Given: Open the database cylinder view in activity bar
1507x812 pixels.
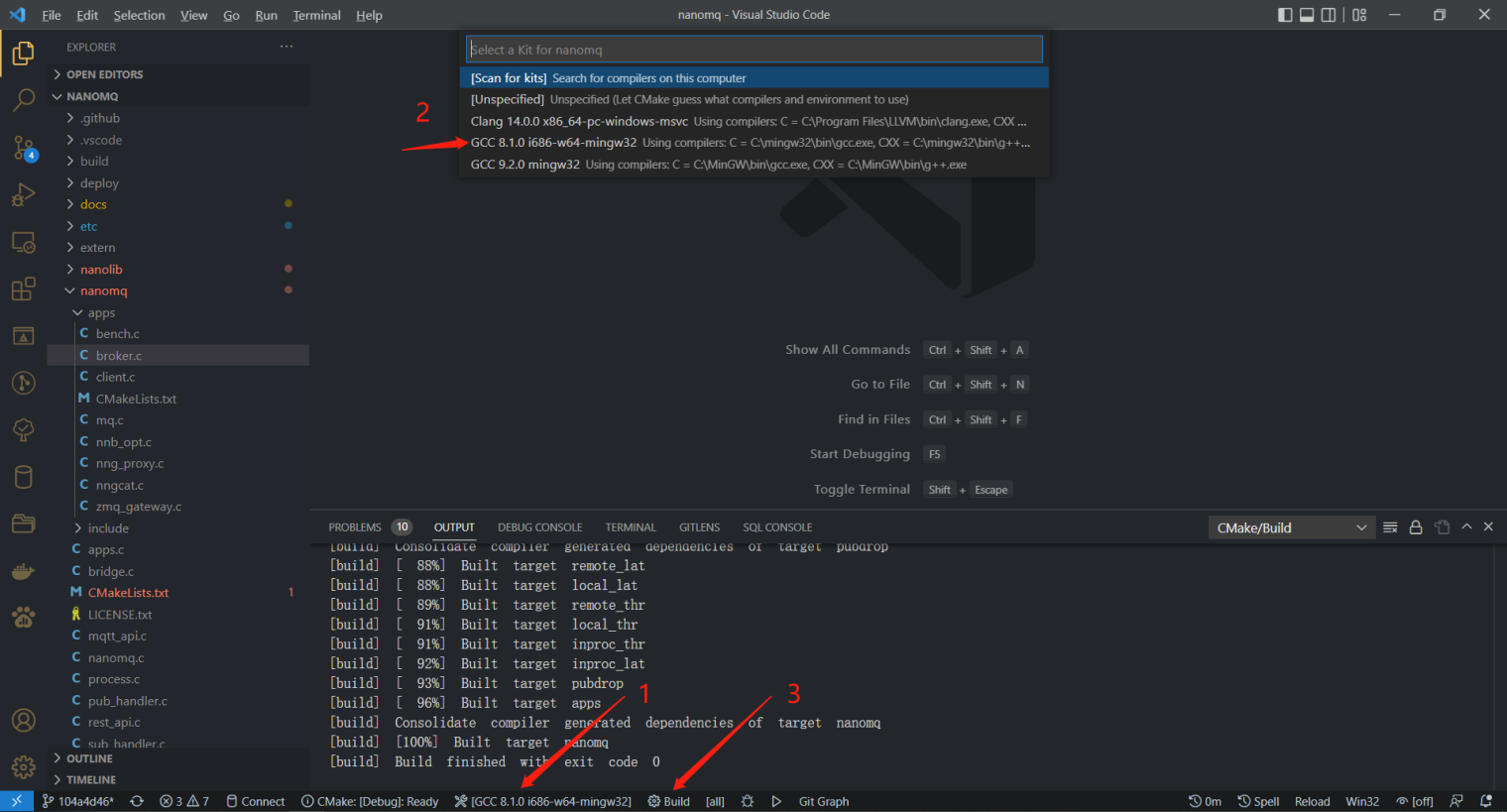Looking at the screenshot, I should click(x=23, y=477).
